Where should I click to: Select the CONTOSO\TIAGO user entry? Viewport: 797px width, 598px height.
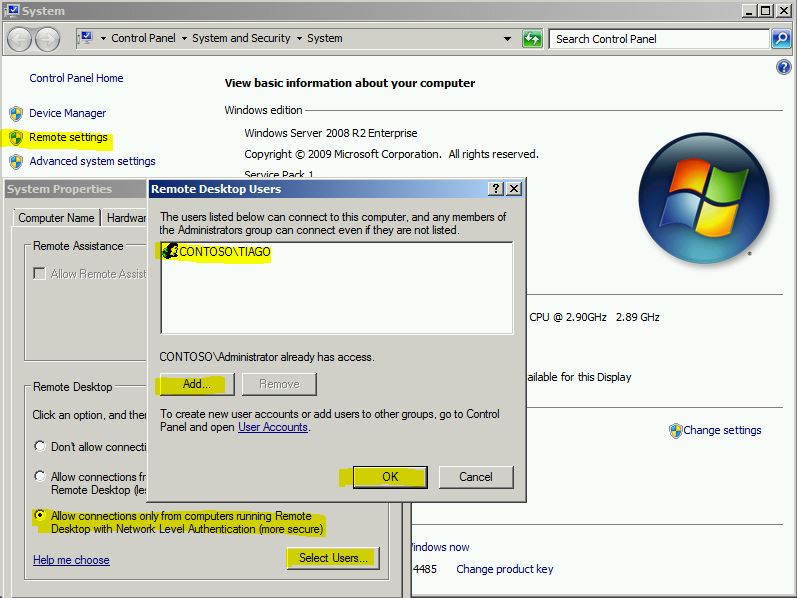[x=223, y=252]
